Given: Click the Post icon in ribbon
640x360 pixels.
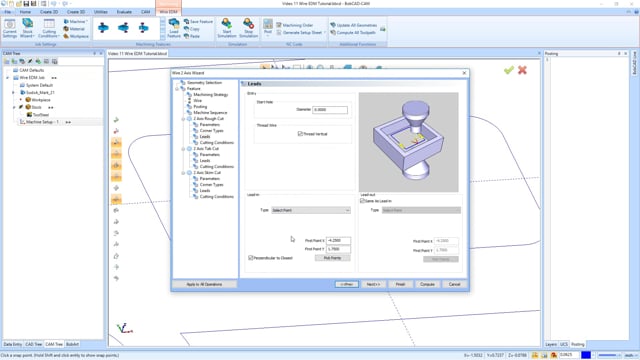Looking at the screenshot, I should pyautogui.click(x=268, y=27).
